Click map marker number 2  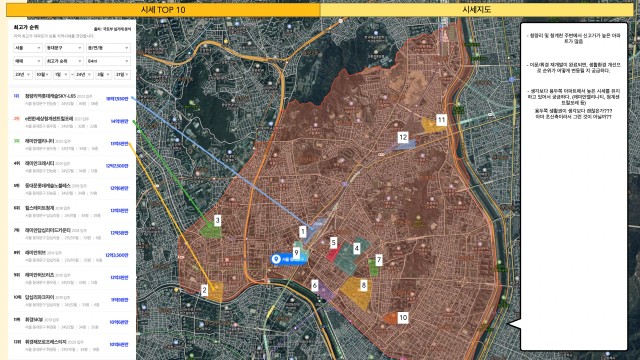pyautogui.click(x=204, y=290)
